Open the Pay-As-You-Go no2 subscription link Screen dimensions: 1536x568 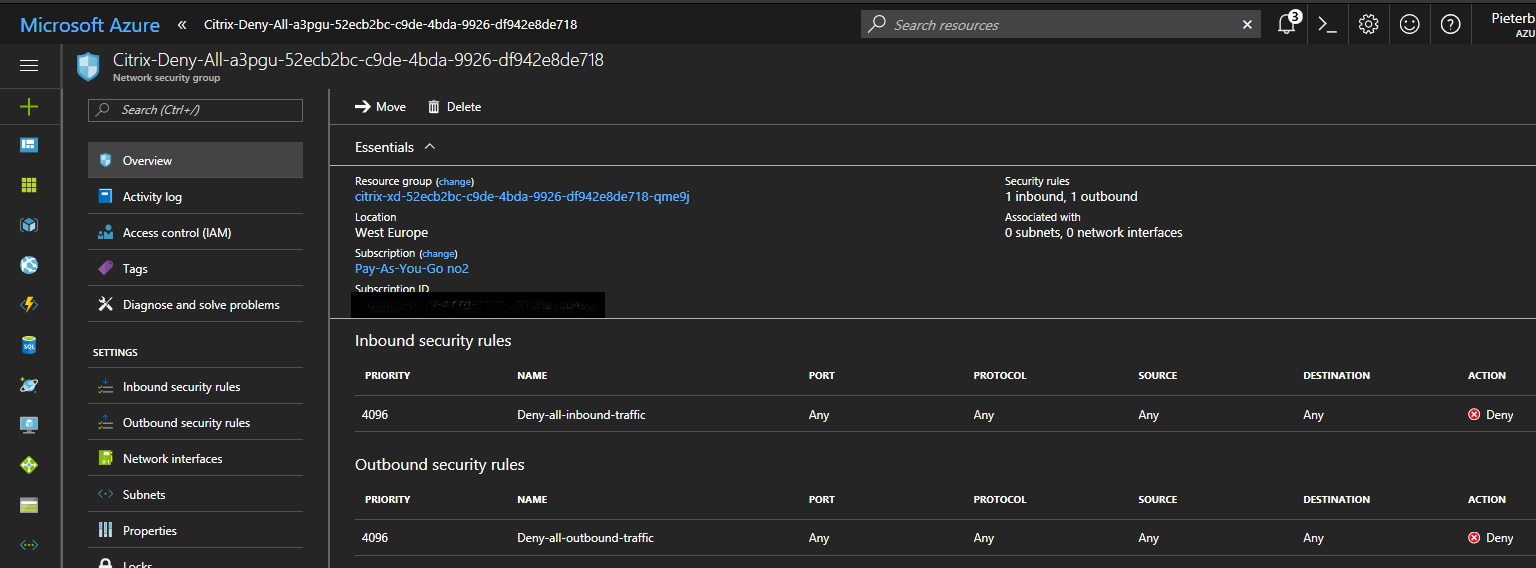(x=411, y=268)
